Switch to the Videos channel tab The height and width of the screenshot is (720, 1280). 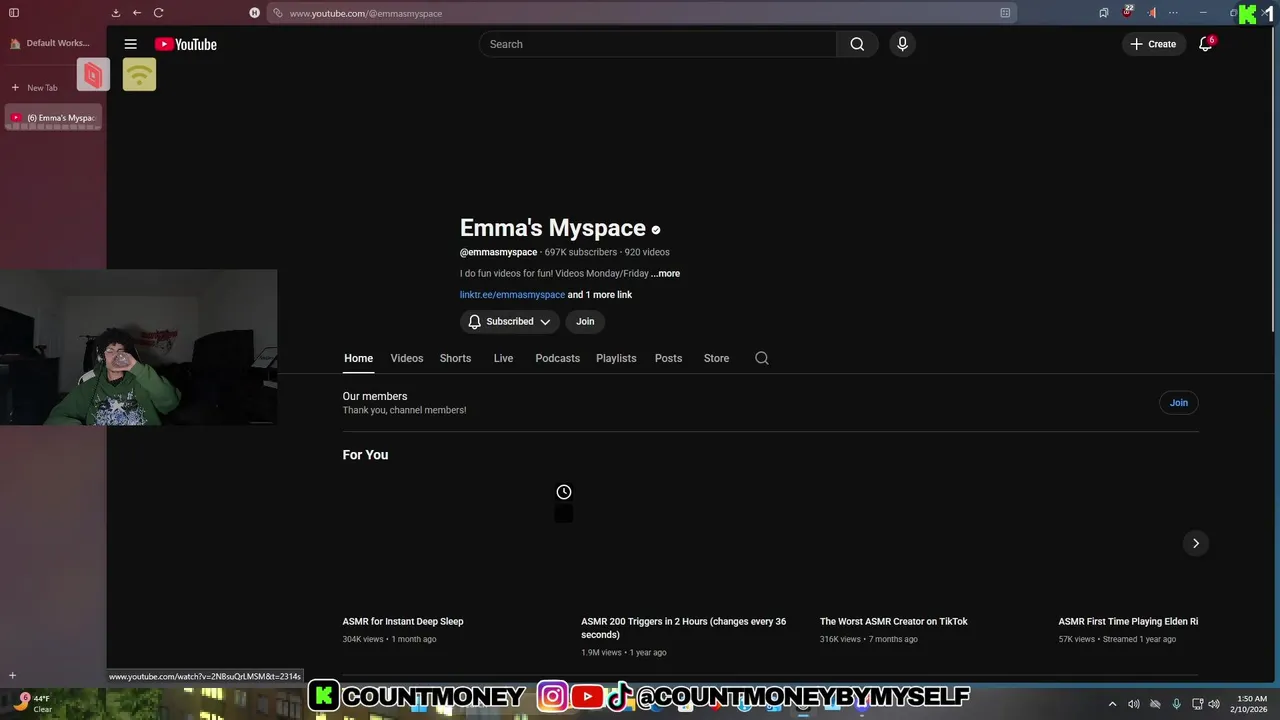pos(407,358)
